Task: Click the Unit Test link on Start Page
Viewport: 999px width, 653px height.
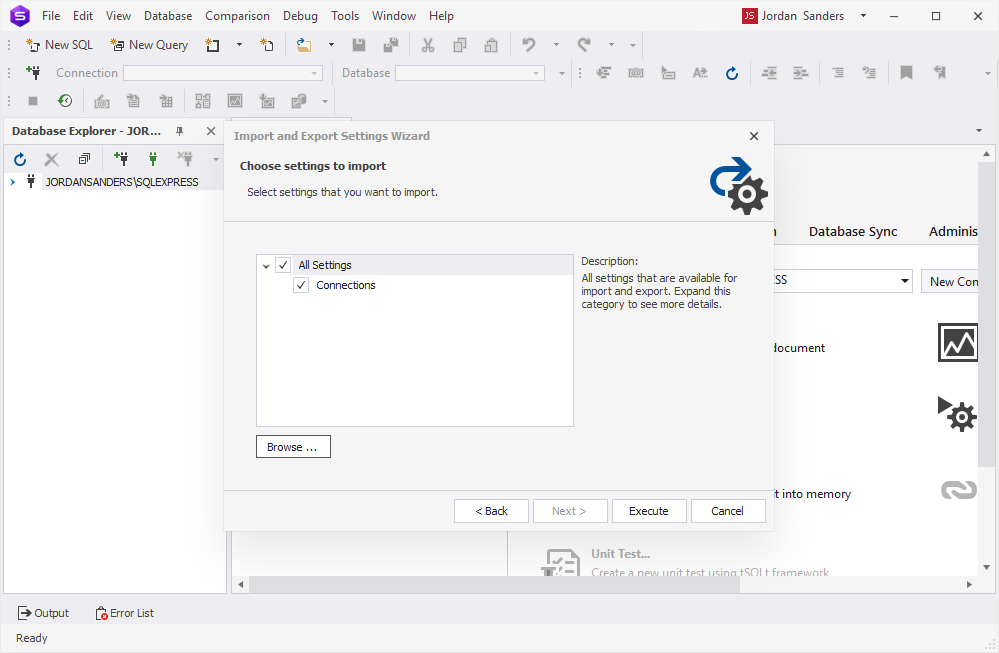Action: [x=620, y=554]
